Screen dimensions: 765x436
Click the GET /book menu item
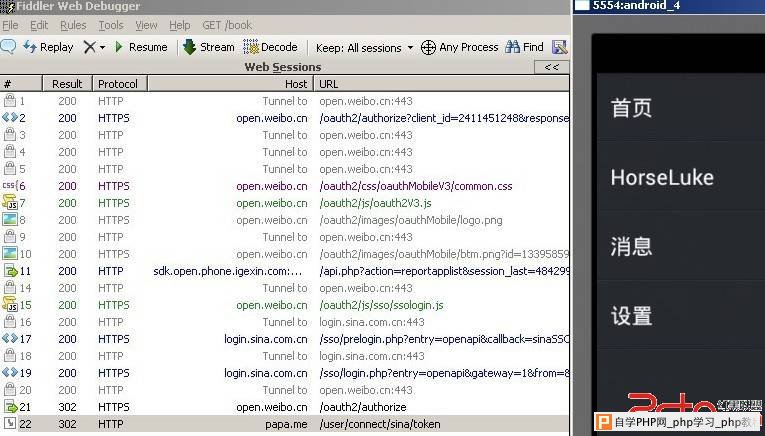[227, 25]
